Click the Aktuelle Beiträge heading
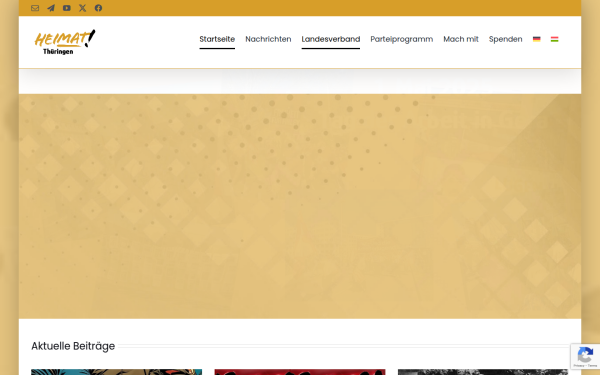Screen dimensions: 600x375 (x=73, y=346)
